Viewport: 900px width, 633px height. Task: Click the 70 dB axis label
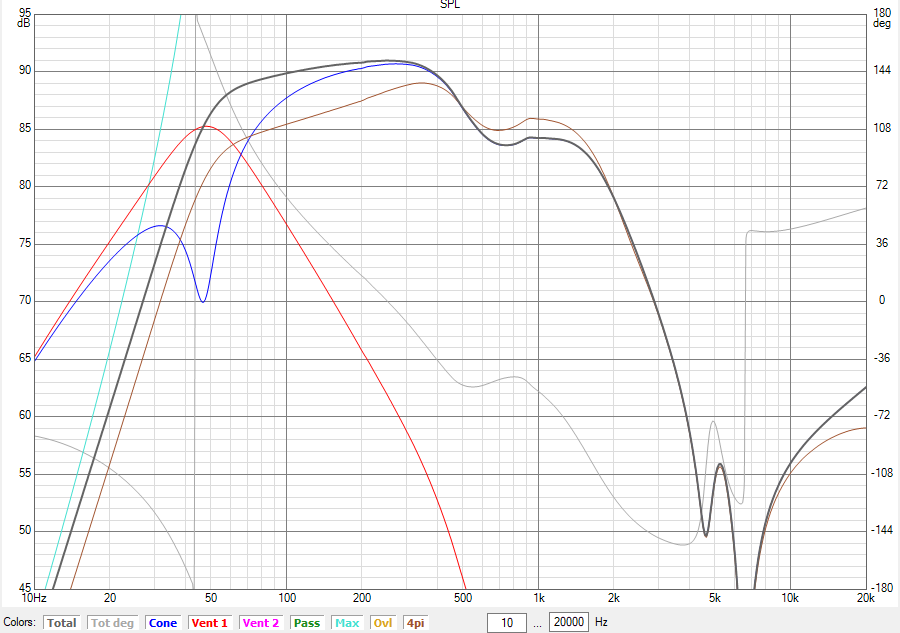[25, 300]
